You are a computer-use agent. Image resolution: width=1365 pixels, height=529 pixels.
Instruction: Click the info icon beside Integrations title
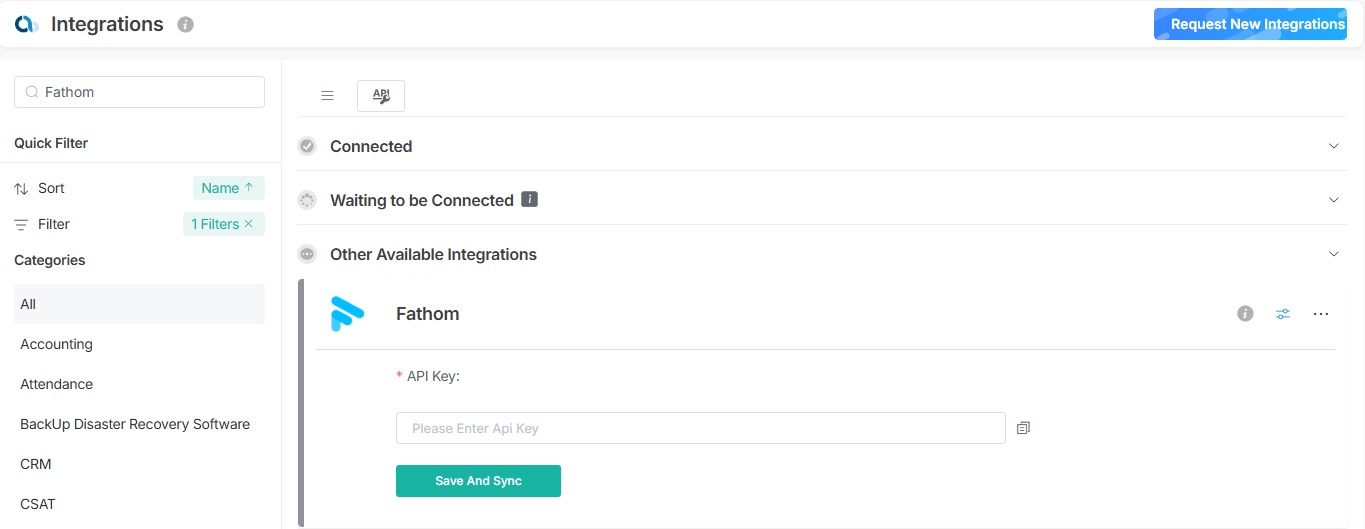[185, 25]
